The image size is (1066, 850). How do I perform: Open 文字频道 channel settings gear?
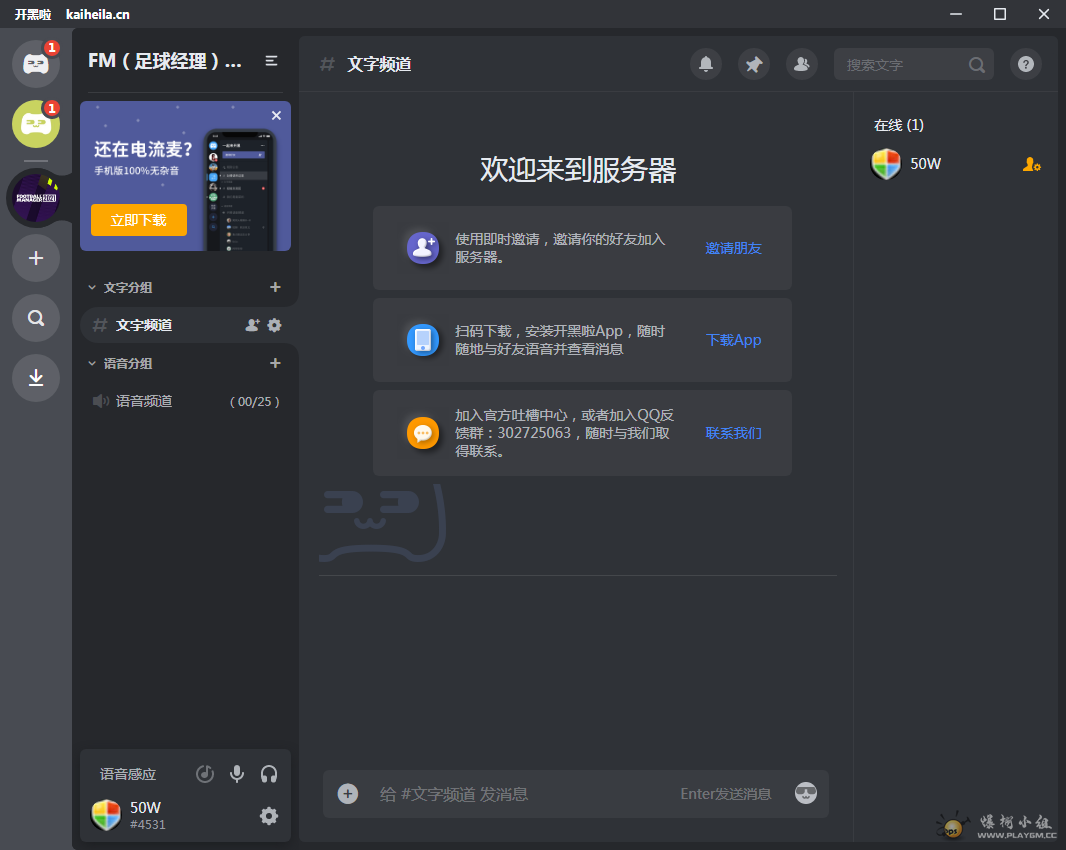point(275,325)
